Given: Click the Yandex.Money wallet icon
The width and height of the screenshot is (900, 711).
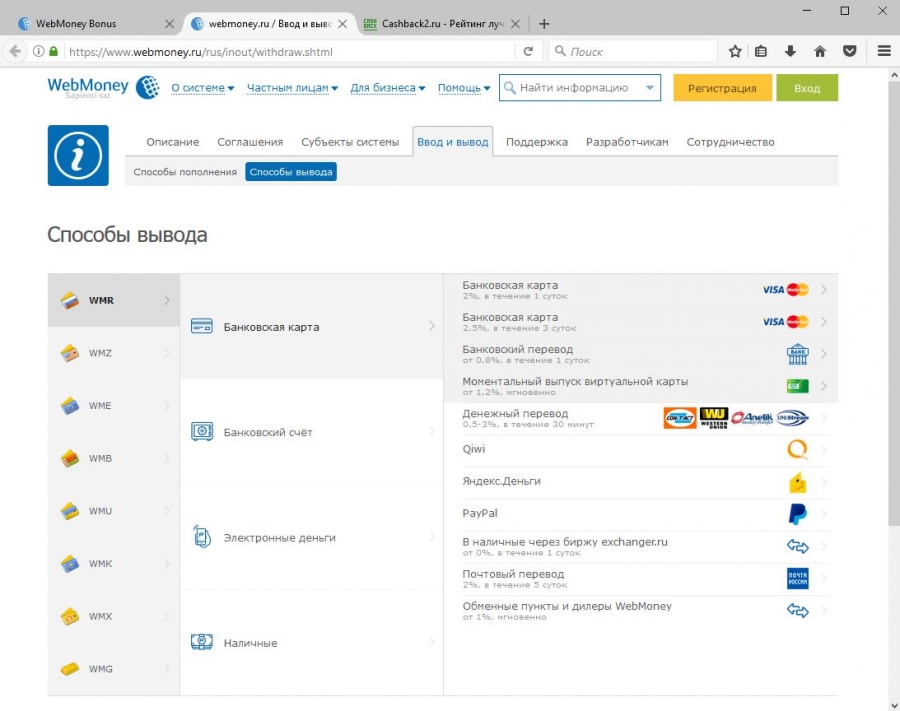Looking at the screenshot, I should click(x=797, y=482).
